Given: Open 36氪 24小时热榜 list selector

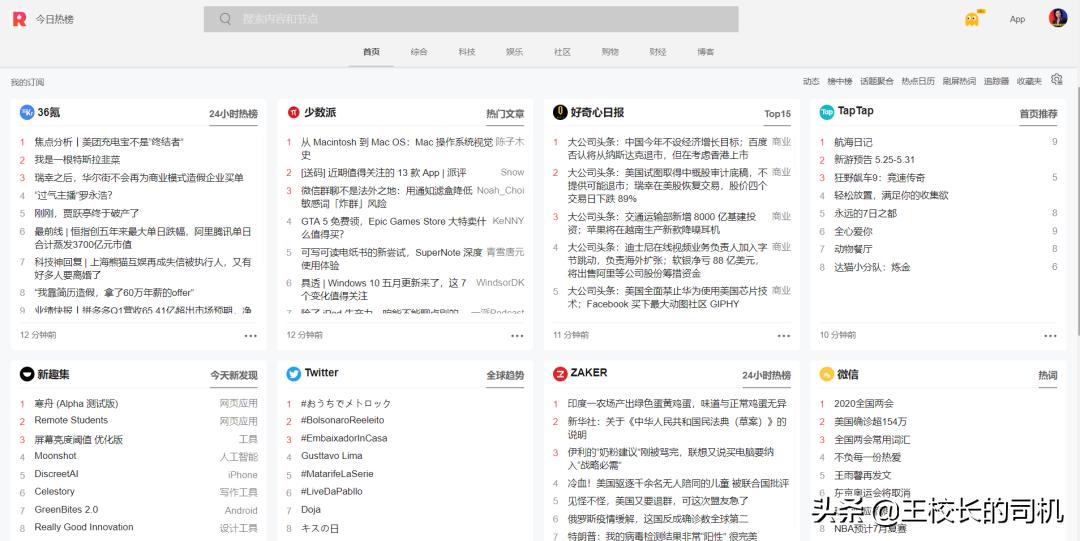Looking at the screenshot, I should 233,114.
